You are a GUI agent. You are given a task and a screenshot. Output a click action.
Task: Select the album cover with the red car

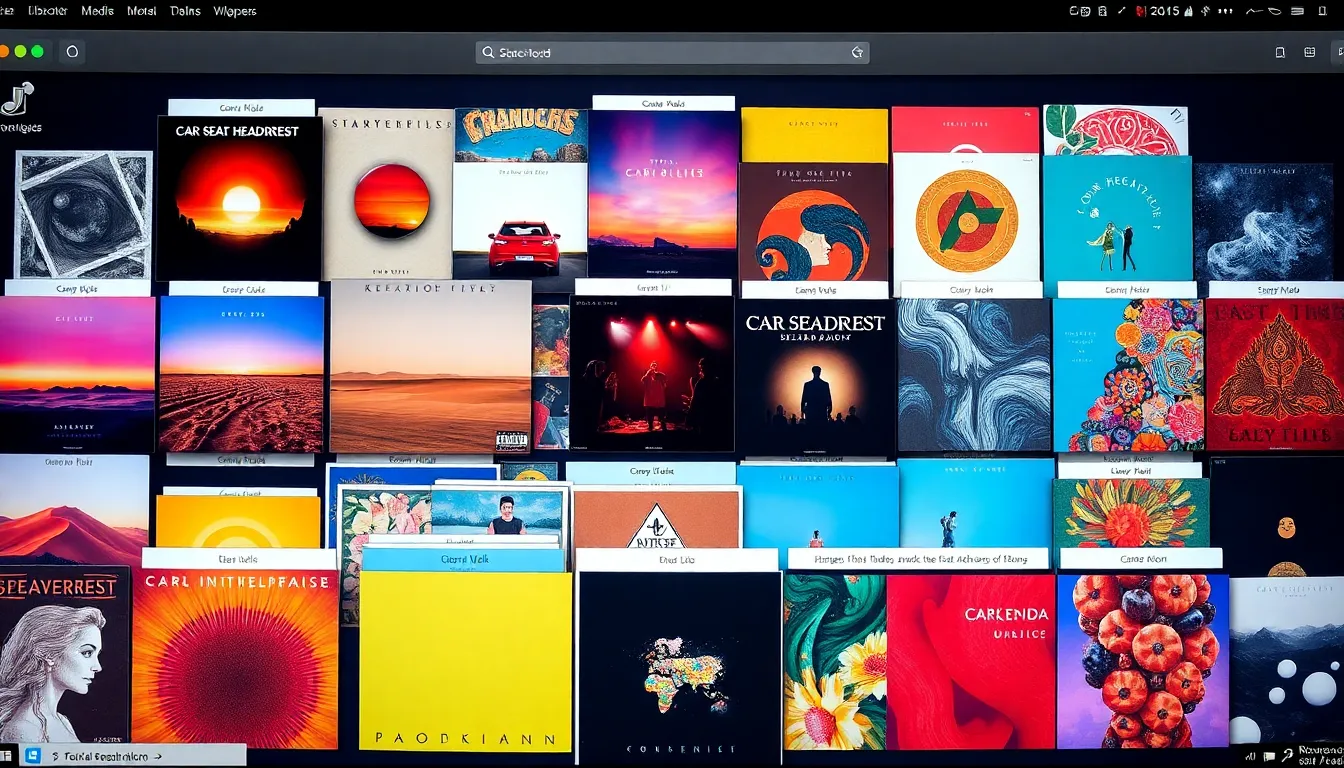520,220
